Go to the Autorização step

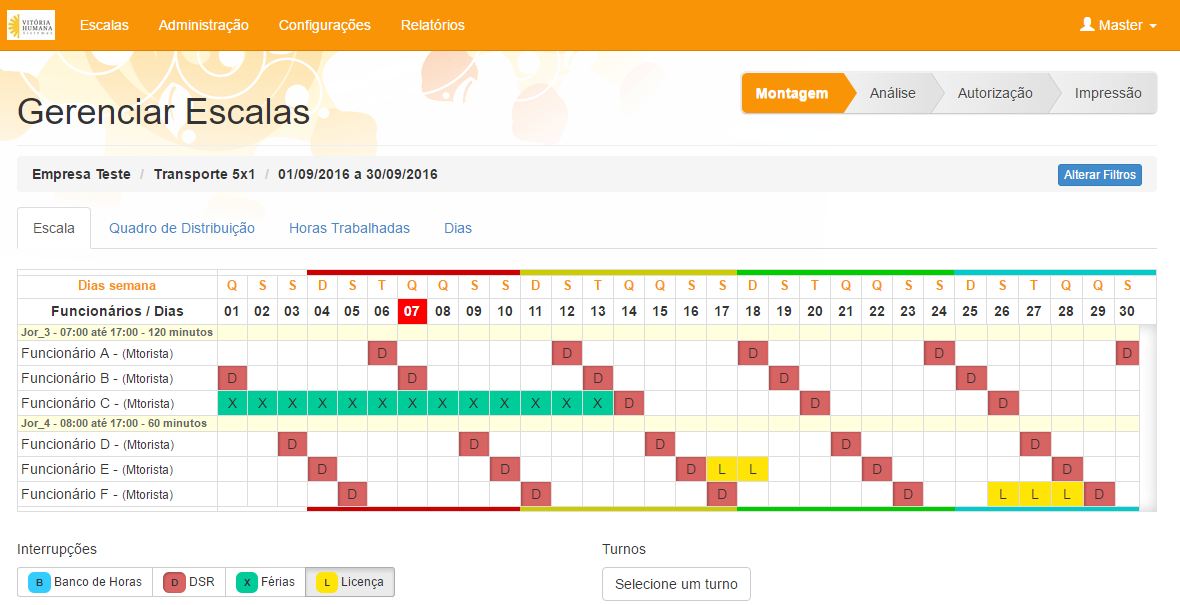click(994, 93)
